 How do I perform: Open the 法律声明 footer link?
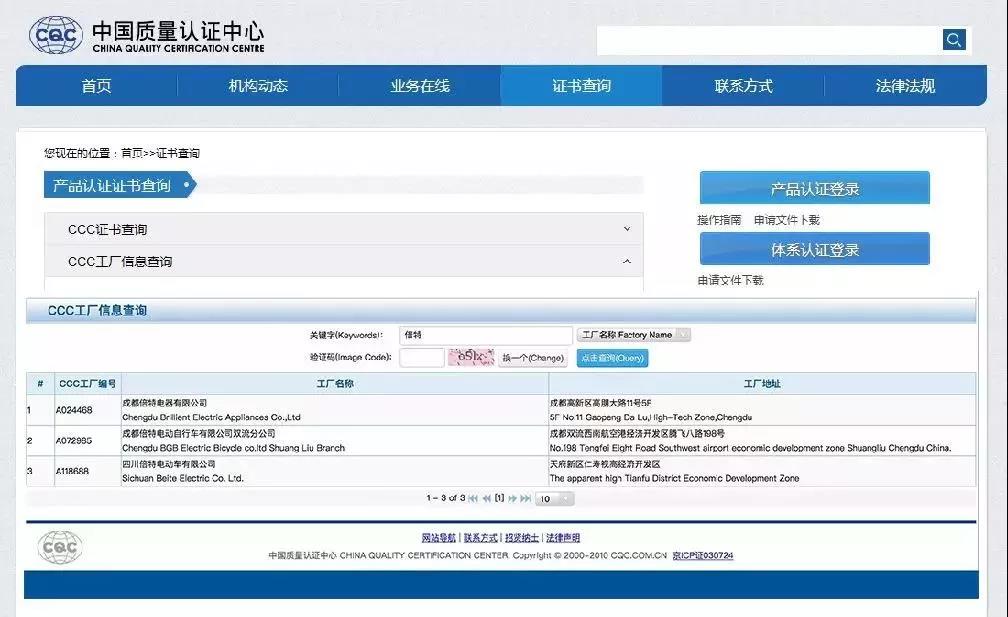click(x=563, y=538)
